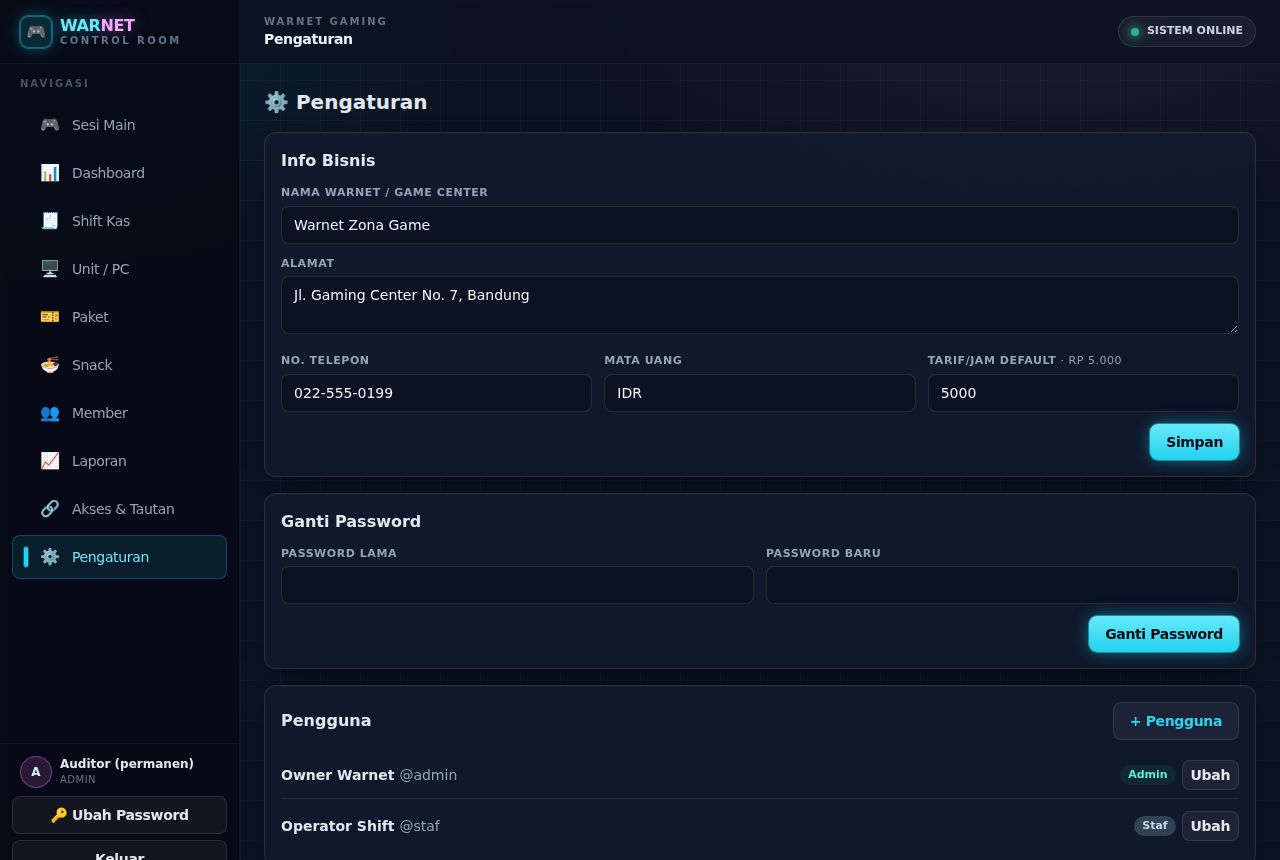1280x860 pixels.
Task: Open the Snack menu item
Action: point(119,365)
